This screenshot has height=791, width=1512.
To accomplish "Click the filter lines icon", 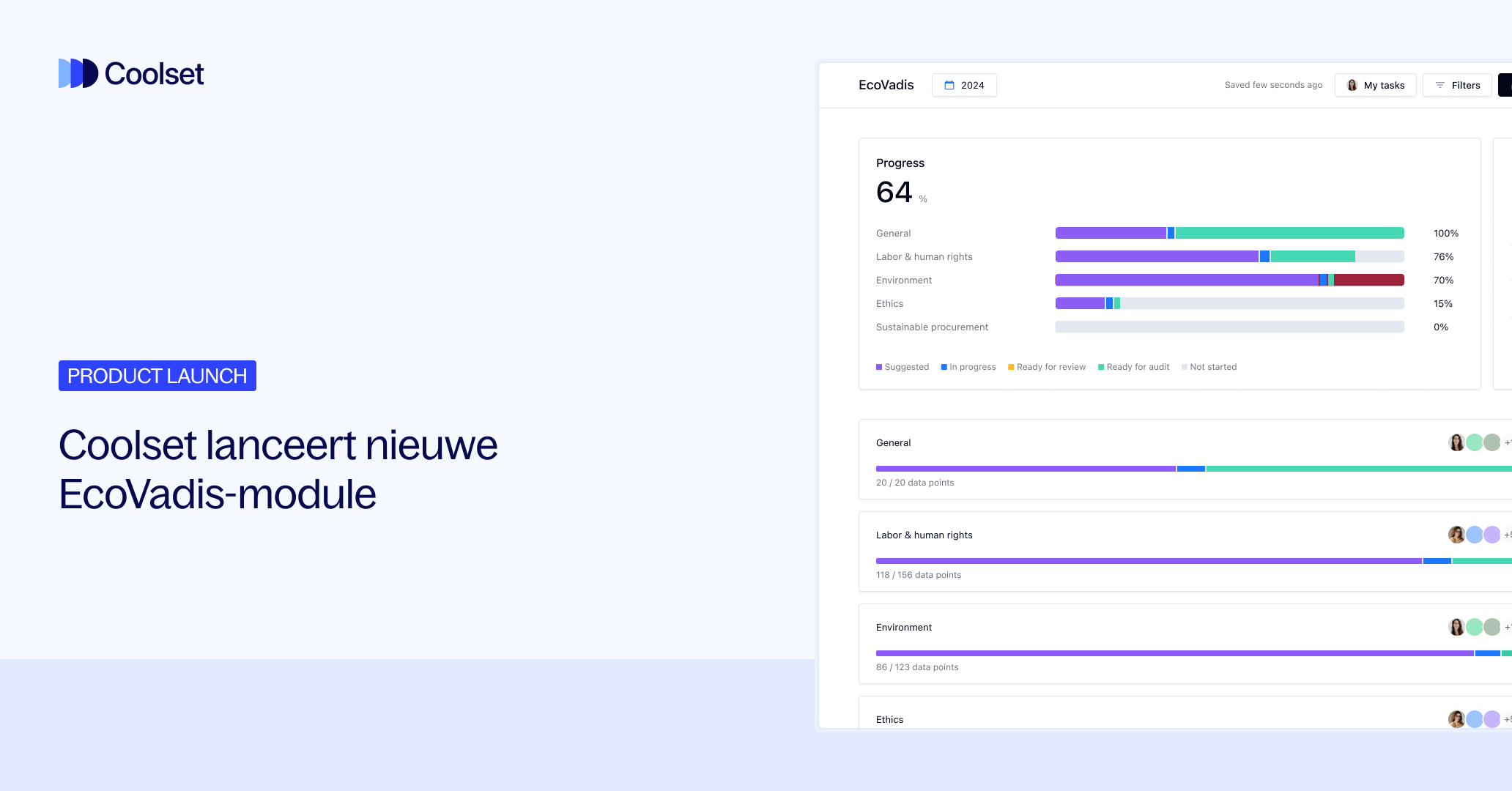I will (x=1440, y=85).
